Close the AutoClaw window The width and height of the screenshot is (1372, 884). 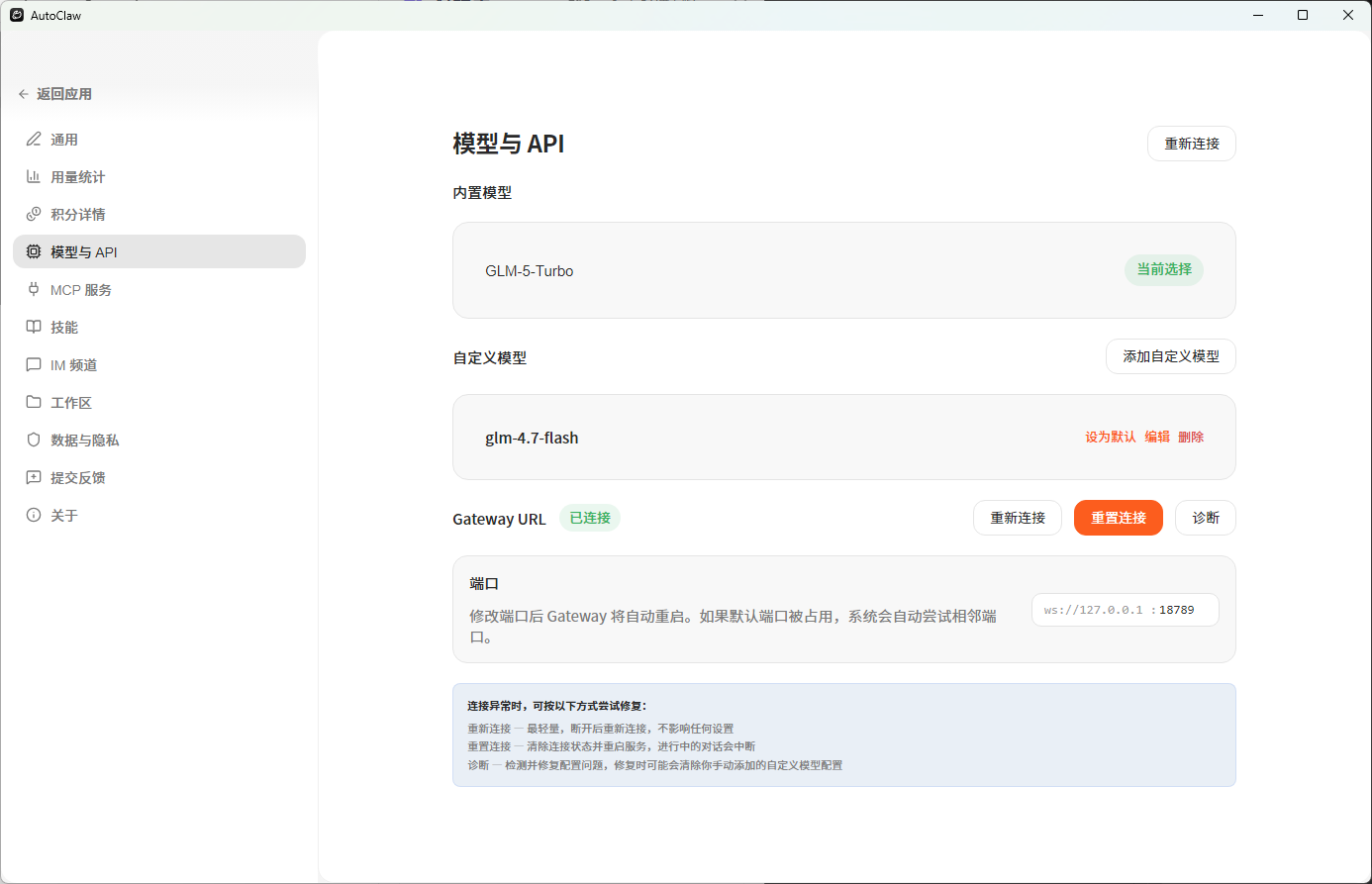pos(1348,15)
